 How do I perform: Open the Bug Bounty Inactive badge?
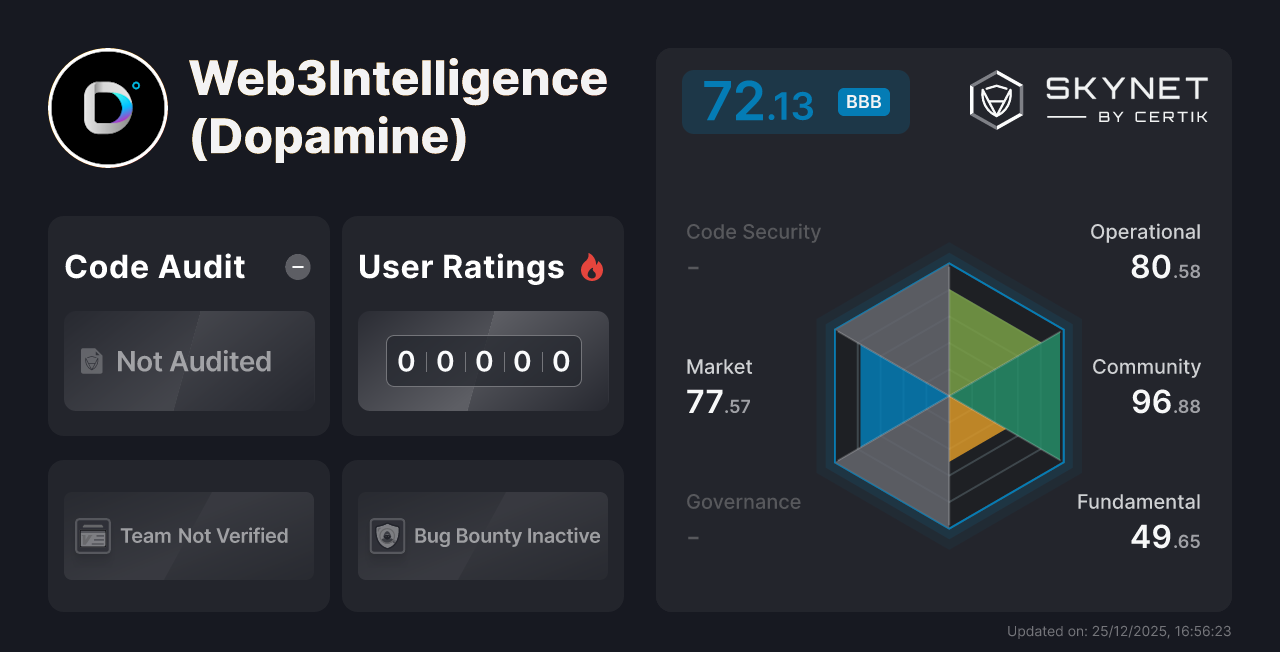(482, 536)
